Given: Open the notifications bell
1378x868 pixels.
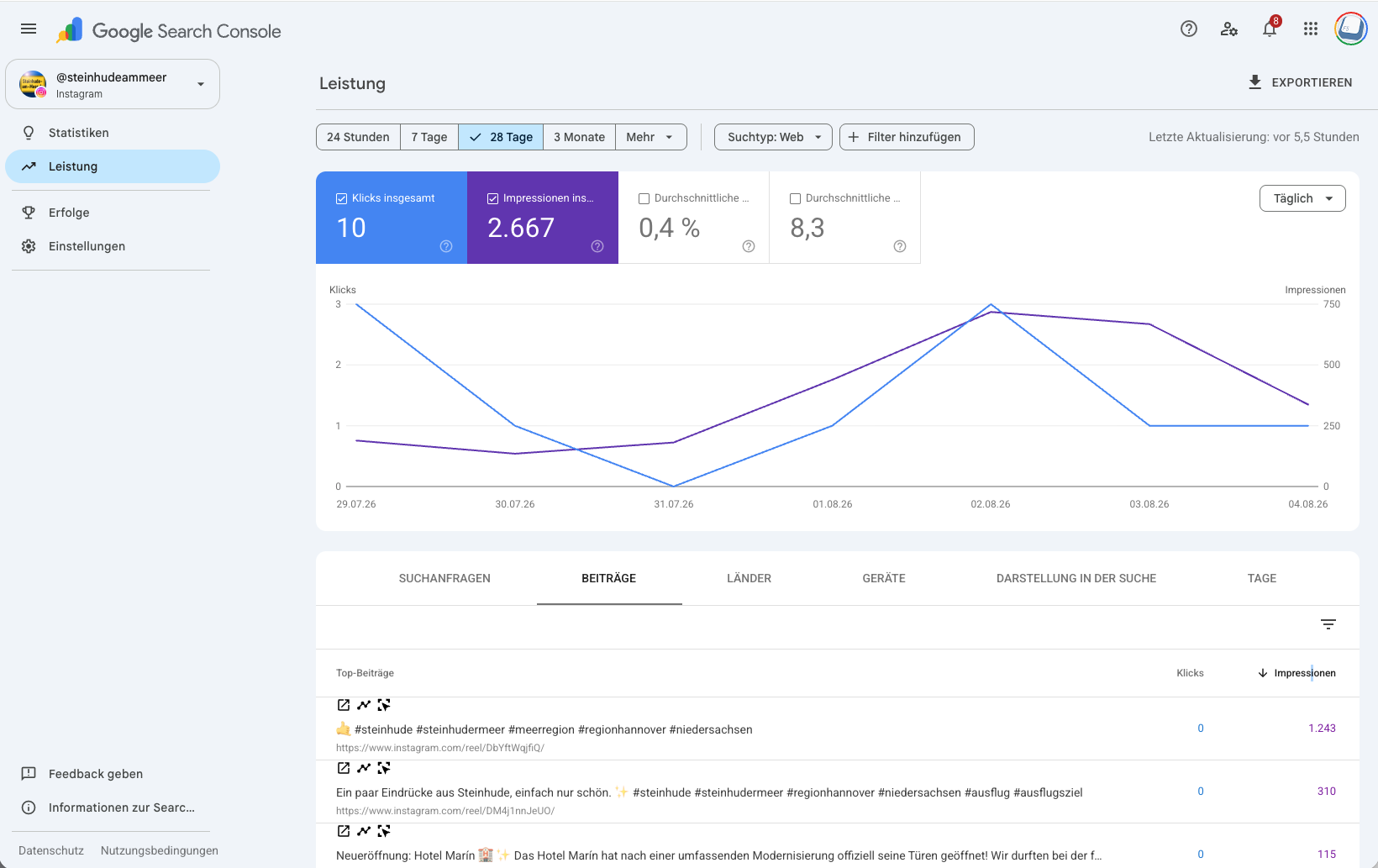Looking at the screenshot, I should tap(1270, 29).
